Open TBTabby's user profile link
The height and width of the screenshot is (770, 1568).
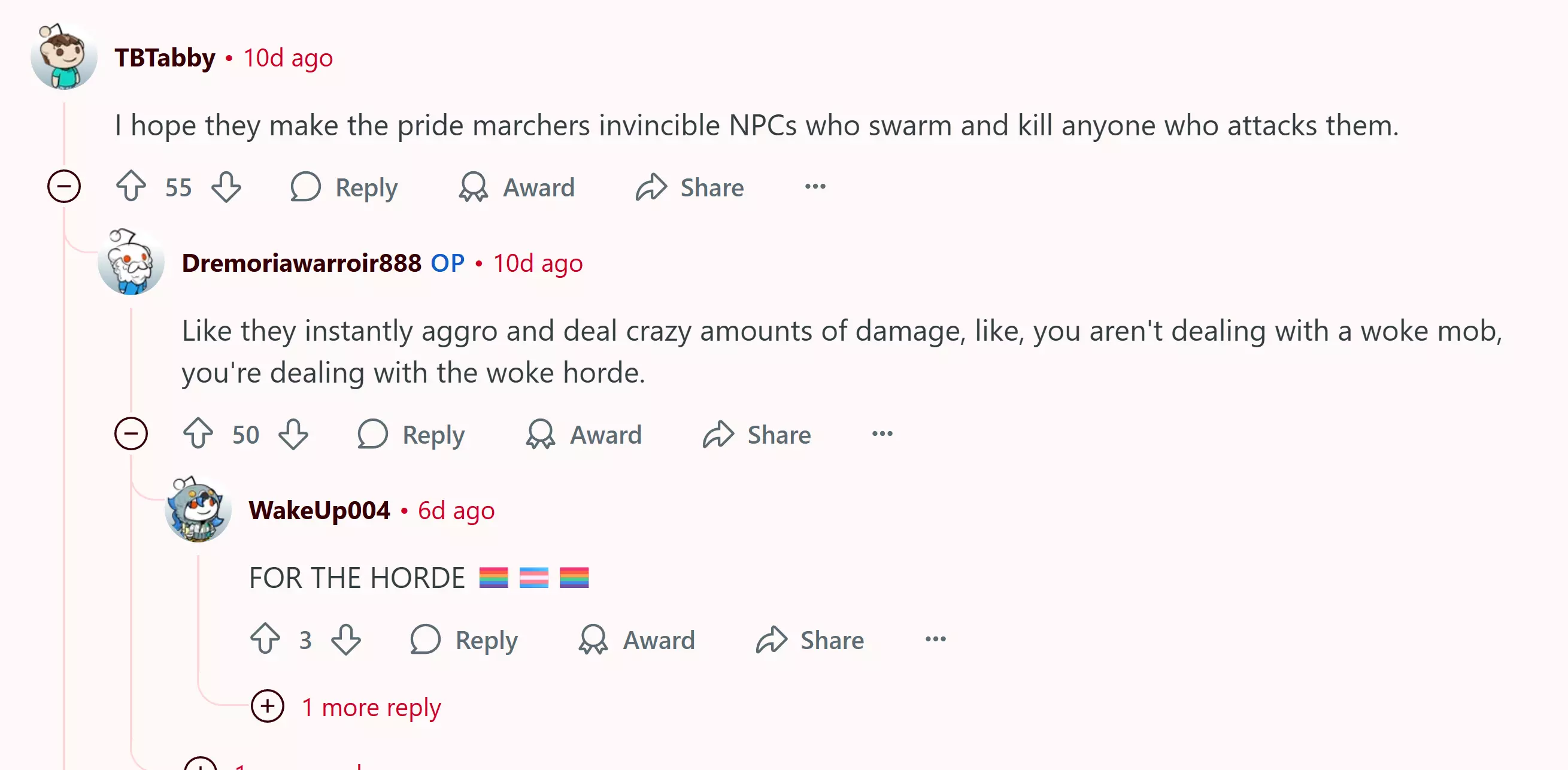(165, 58)
